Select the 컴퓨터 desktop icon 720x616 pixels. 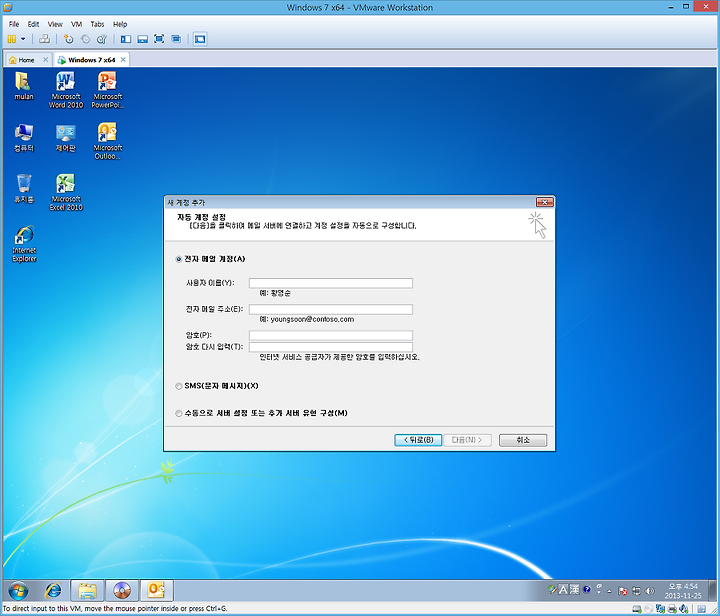coord(23,138)
